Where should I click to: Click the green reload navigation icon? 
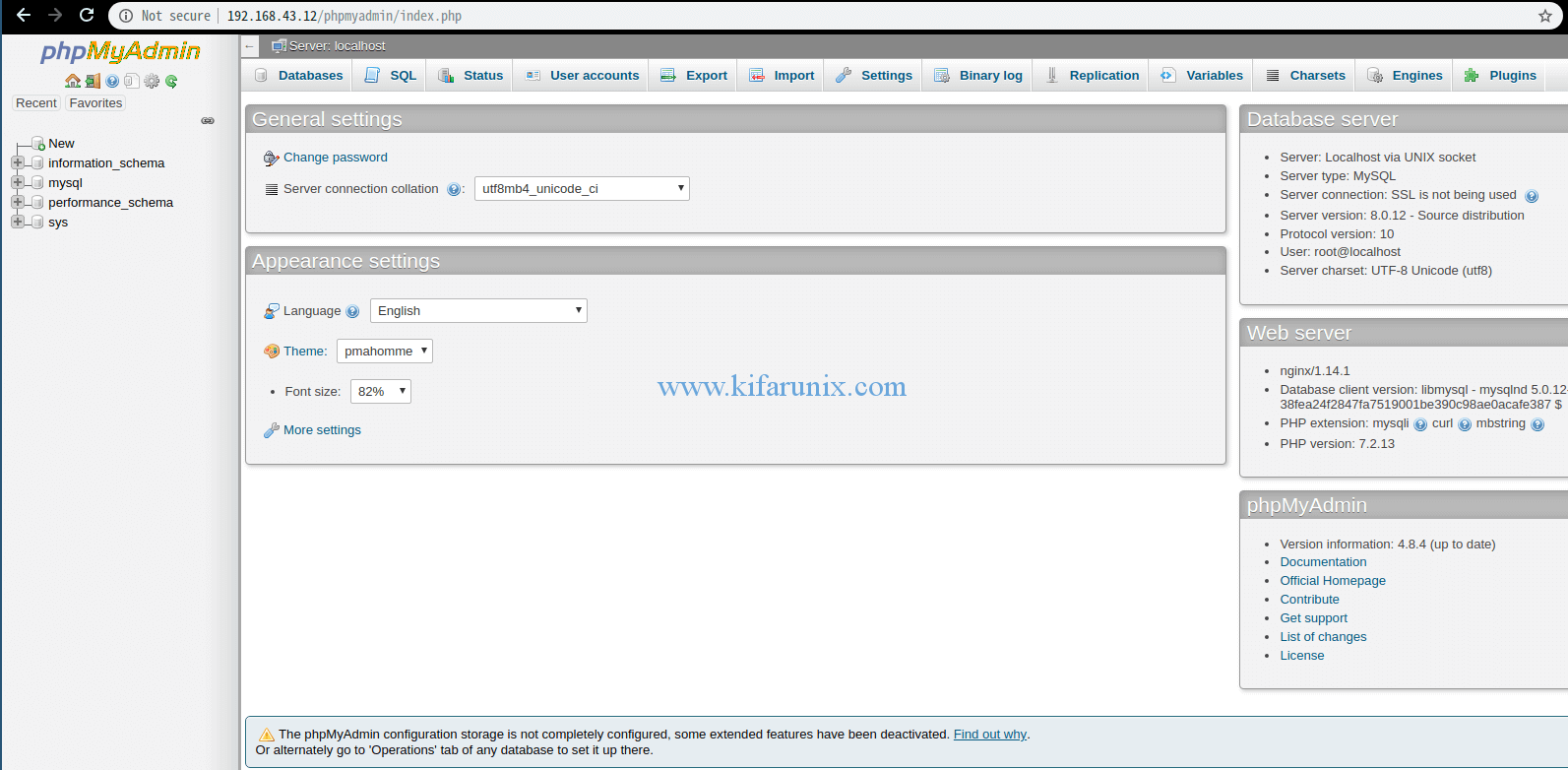pos(171,81)
